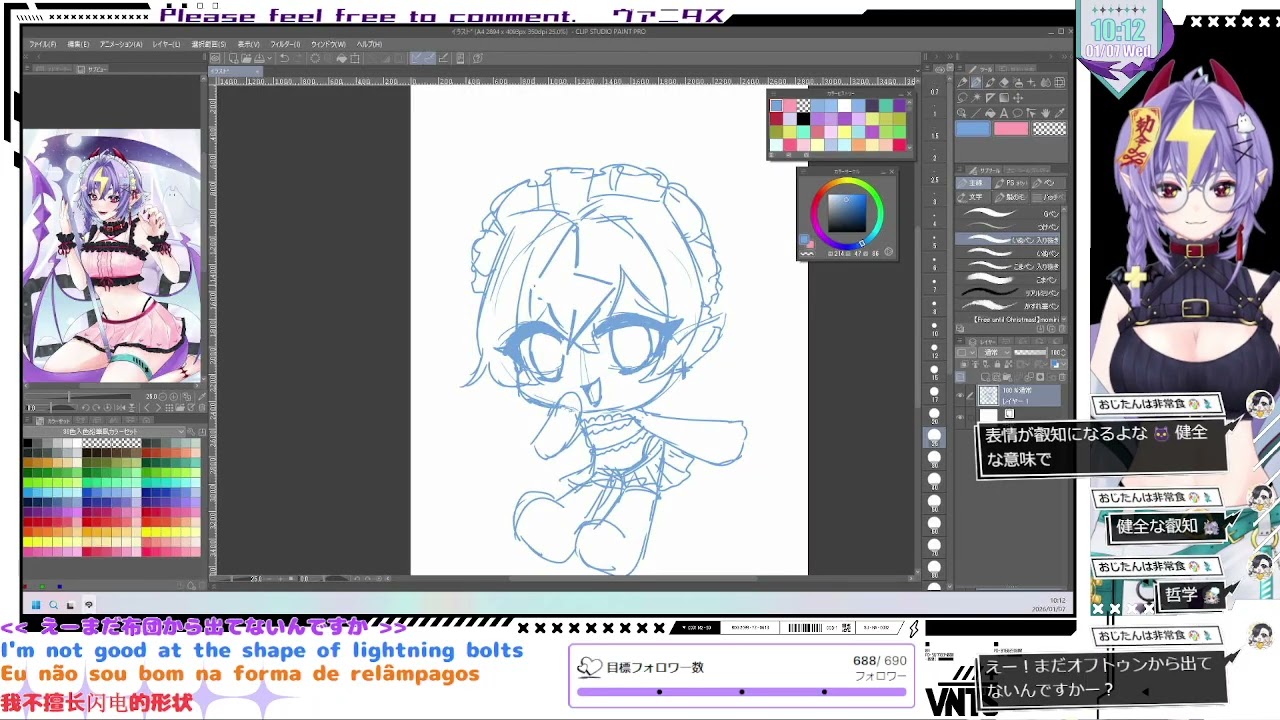The image size is (1280, 720).
Task: Select the 文字 sub tool group
Action: click(973, 197)
